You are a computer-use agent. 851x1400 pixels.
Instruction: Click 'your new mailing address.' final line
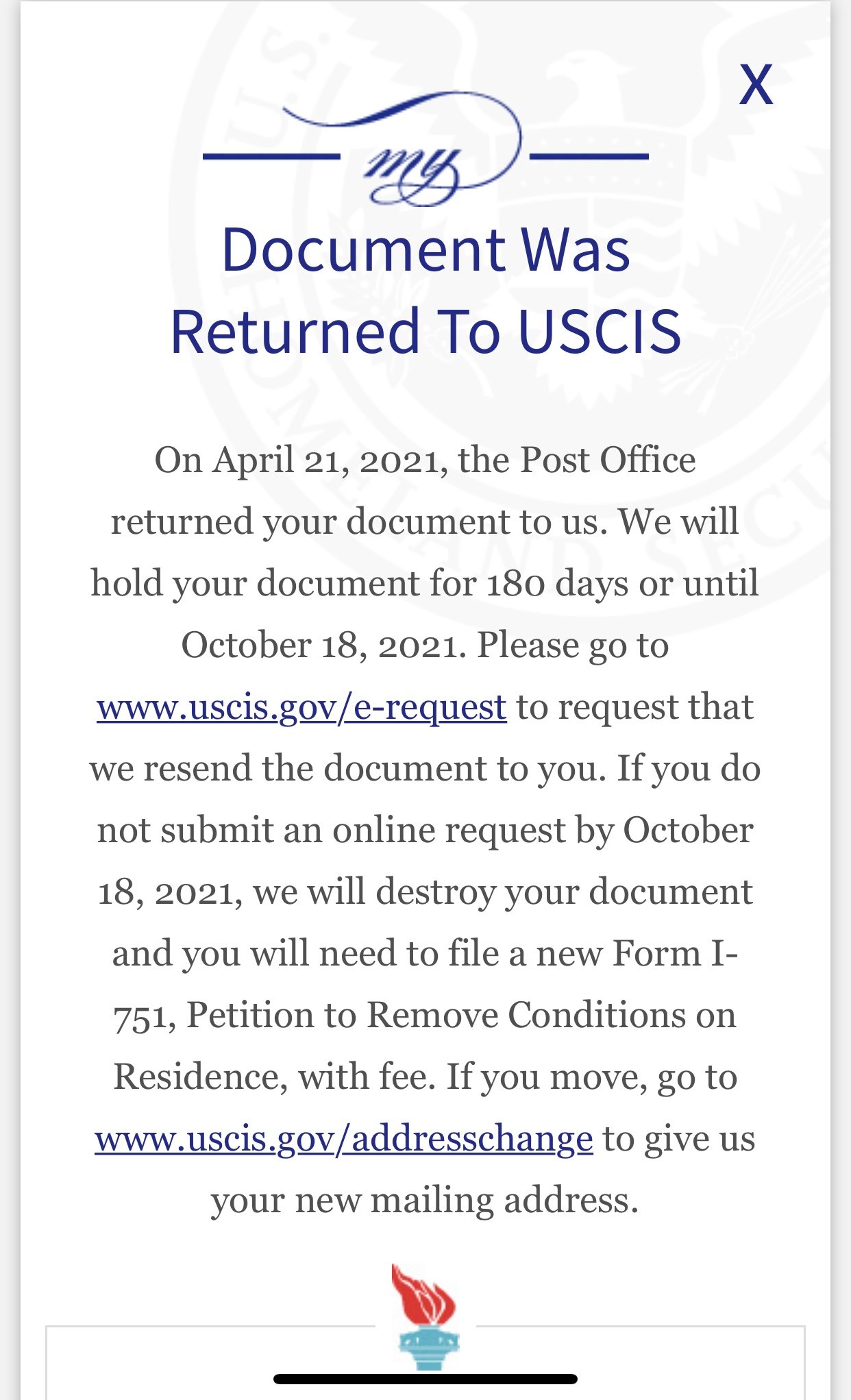point(425,1201)
